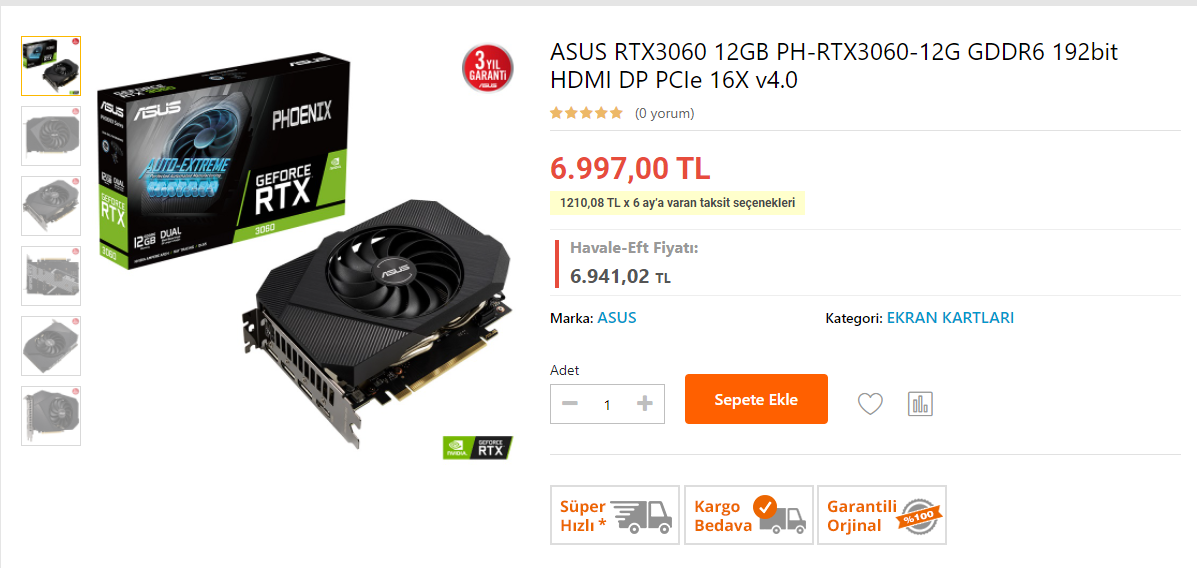
Task: Click the quantity input field
Action: click(608, 404)
